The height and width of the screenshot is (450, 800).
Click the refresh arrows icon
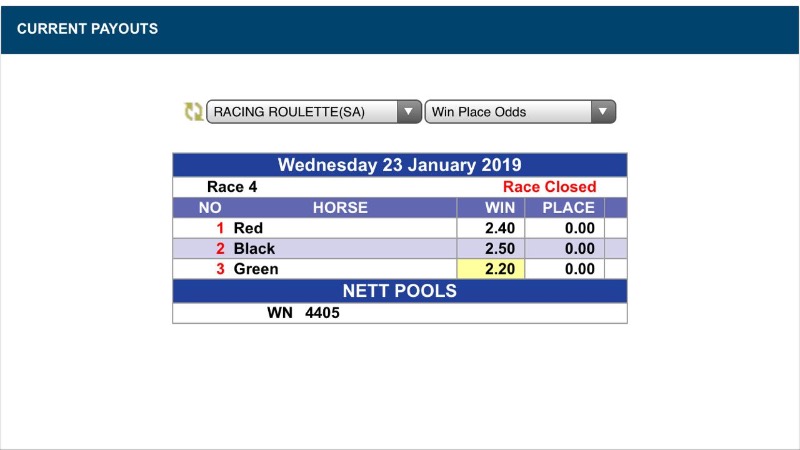(193, 112)
